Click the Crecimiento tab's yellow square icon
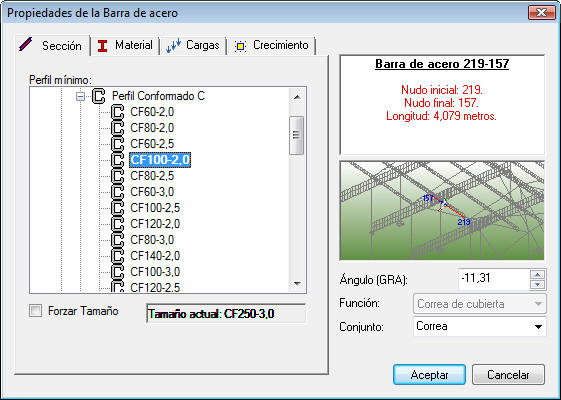The width and height of the screenshot is (561, 400). click(x=240, y=46)
